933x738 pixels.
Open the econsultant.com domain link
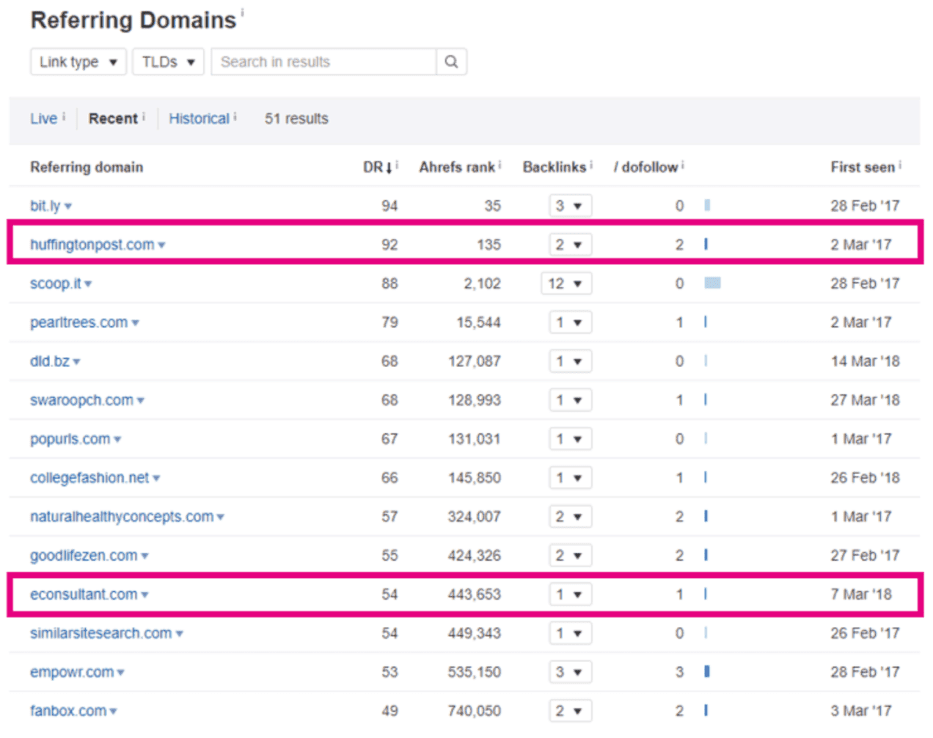[x=84, y=595]
